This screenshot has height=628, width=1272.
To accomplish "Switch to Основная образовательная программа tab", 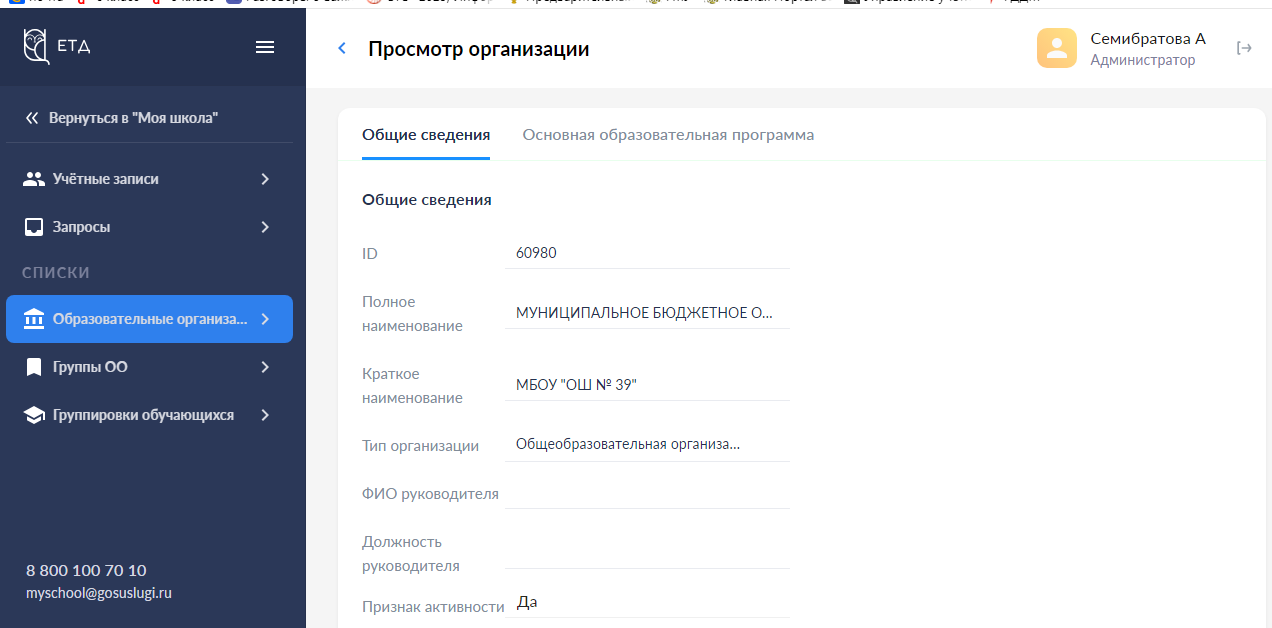I will point(667,135).
